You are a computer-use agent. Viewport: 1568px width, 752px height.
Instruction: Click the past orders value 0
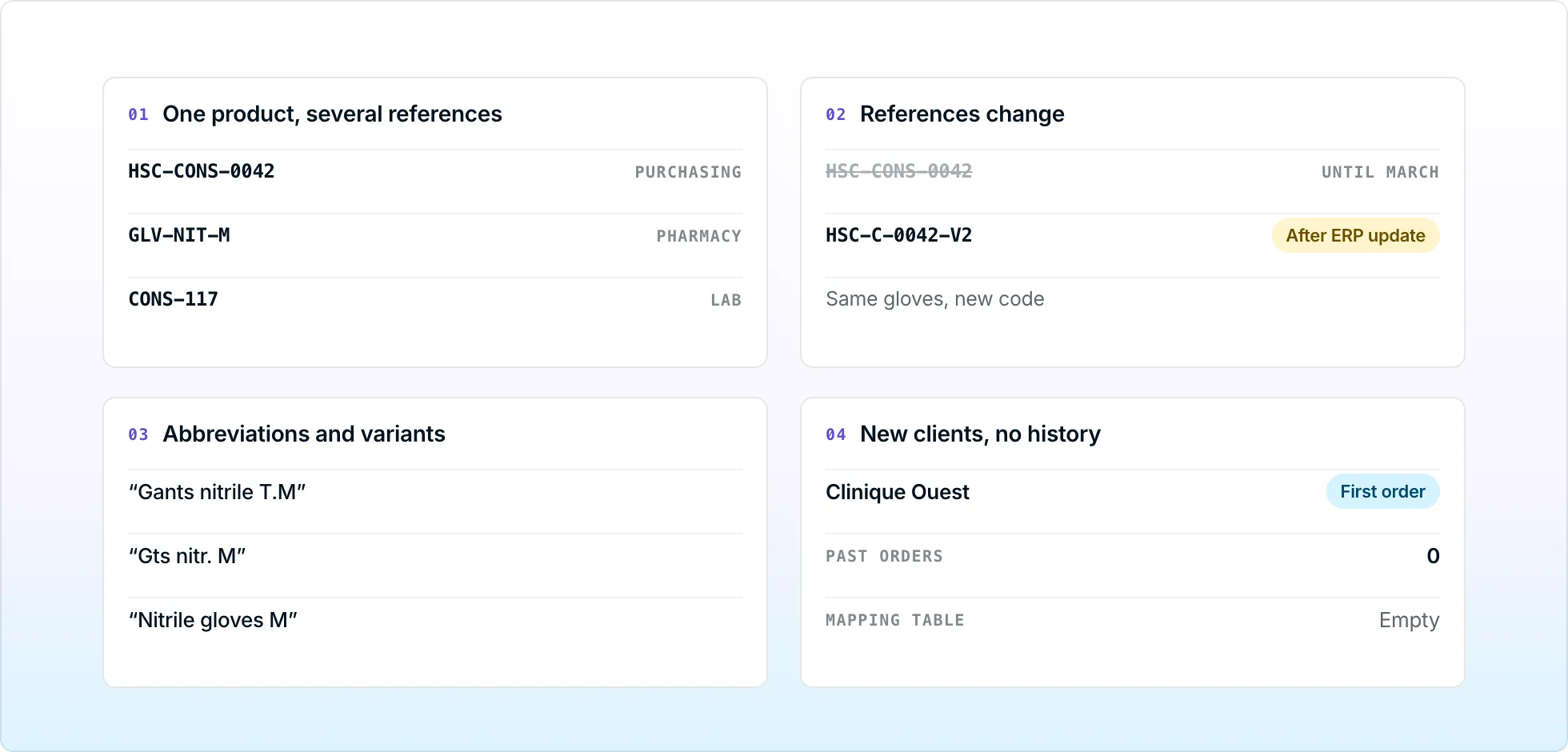click(x=1433, y=555)
